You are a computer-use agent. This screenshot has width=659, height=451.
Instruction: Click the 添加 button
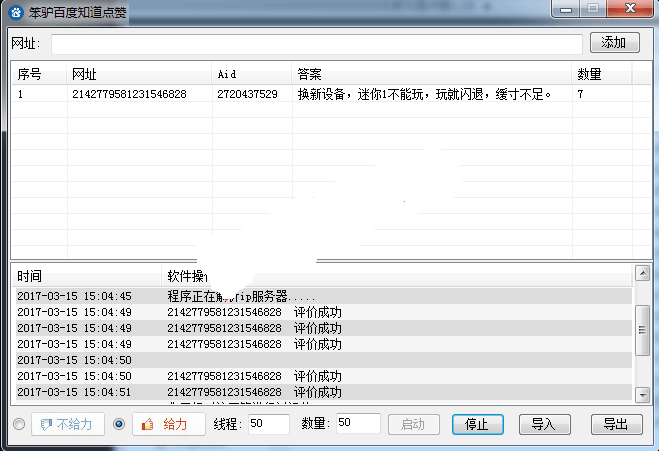[x=614, y=42]
